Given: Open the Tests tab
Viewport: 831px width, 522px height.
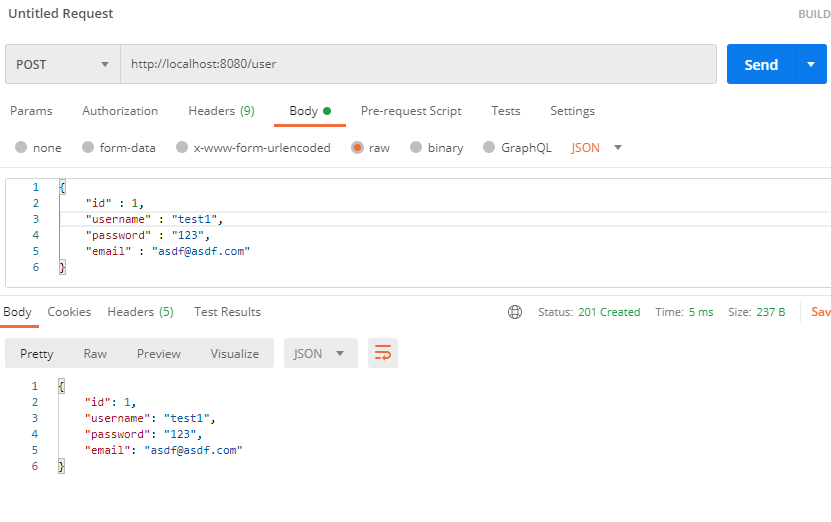Looking at the screenshot, I should pos(506,111).
